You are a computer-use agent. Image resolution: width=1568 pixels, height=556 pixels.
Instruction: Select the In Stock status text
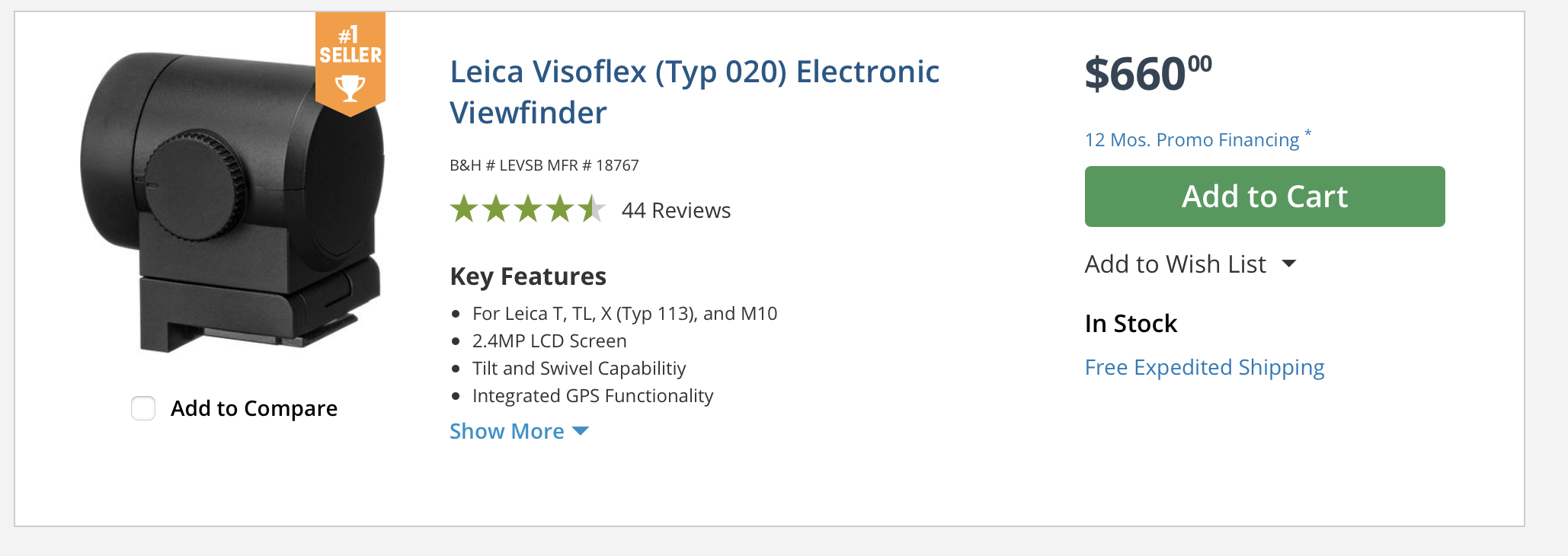point(1131,324)
